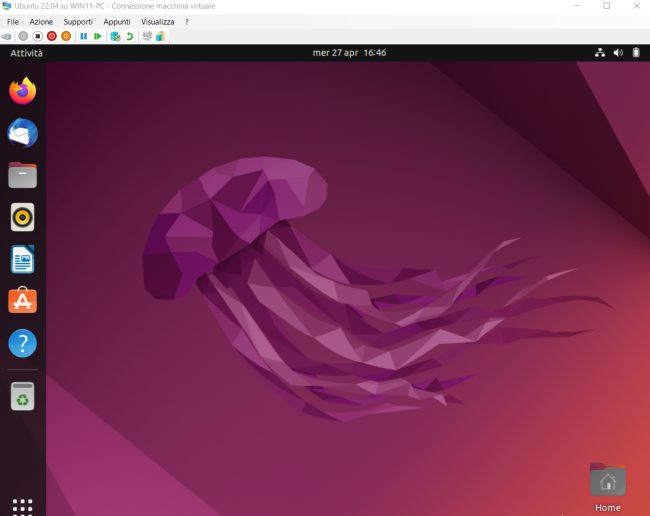The height and width of the screenshot is (516, 650).
Task: Click the Home label under desktop folder
Action: (x=608, y=508)
